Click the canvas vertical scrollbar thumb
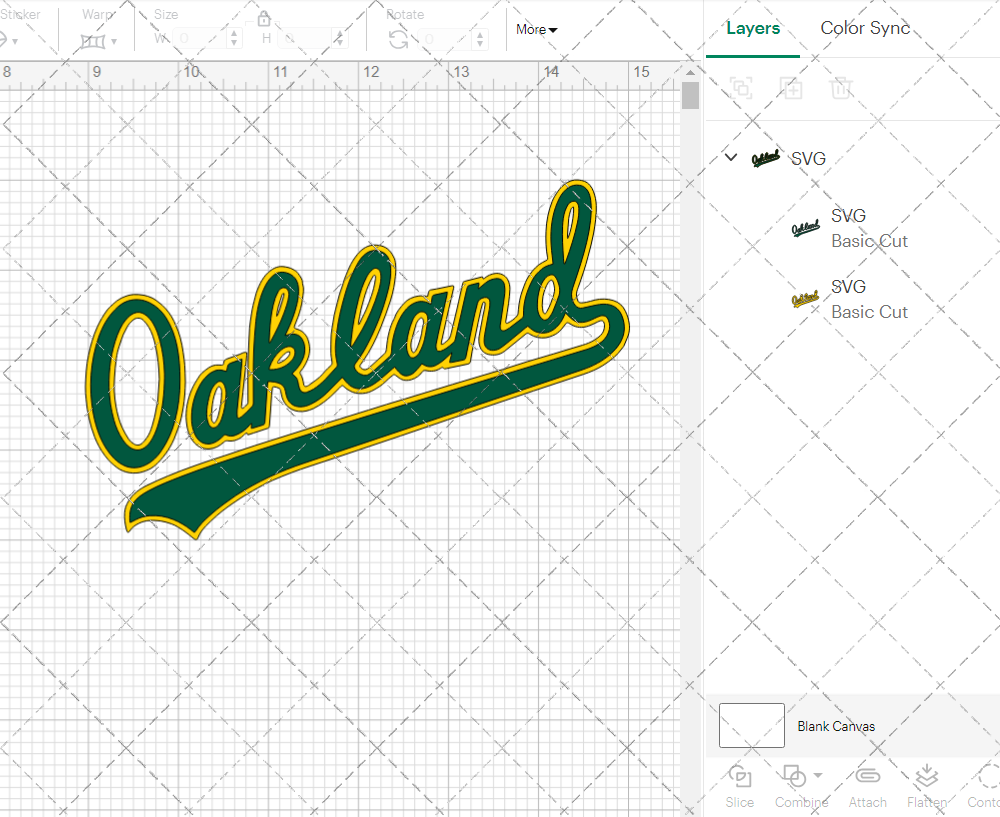 [x=690, y=96]
